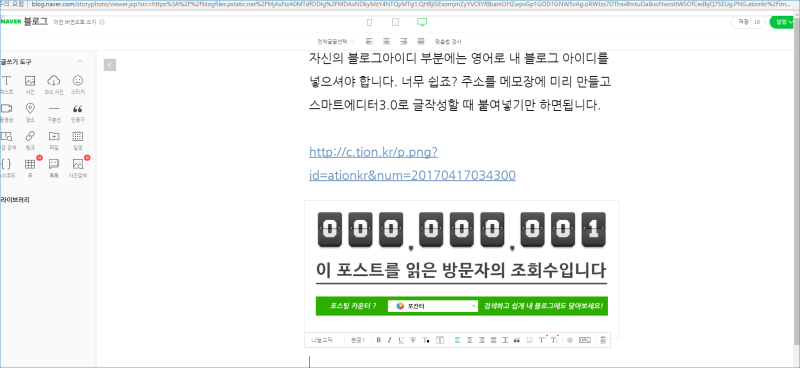Open the 포칸터 dropdown in the banner
This screenshot has height=368, width=800.
click(433, 306)
